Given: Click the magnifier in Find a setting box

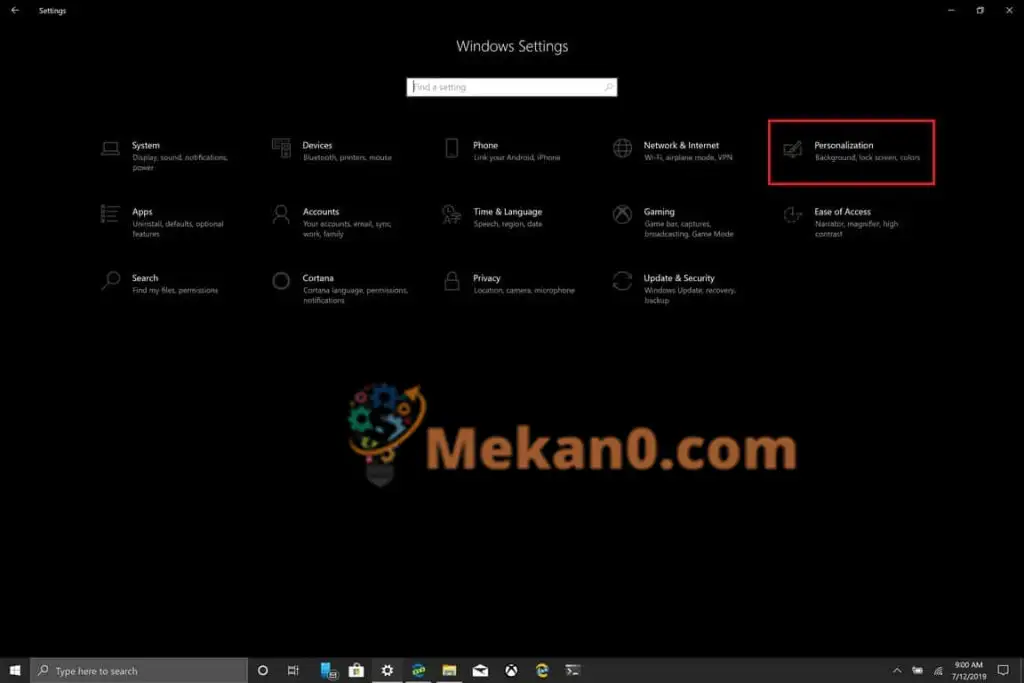Looking at the screenshot, I should (x=609, y=87).
